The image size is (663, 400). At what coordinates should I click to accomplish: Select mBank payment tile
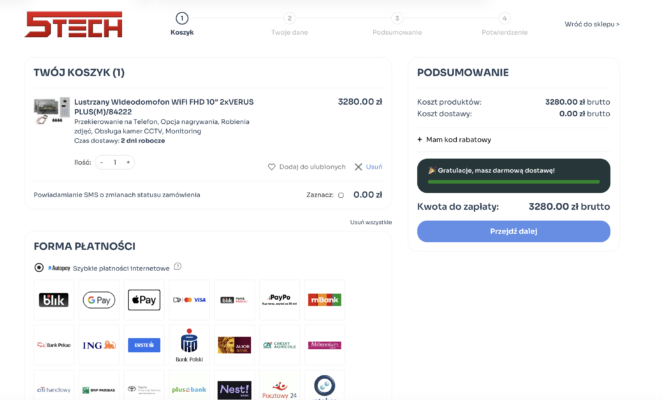coord(325,300)
